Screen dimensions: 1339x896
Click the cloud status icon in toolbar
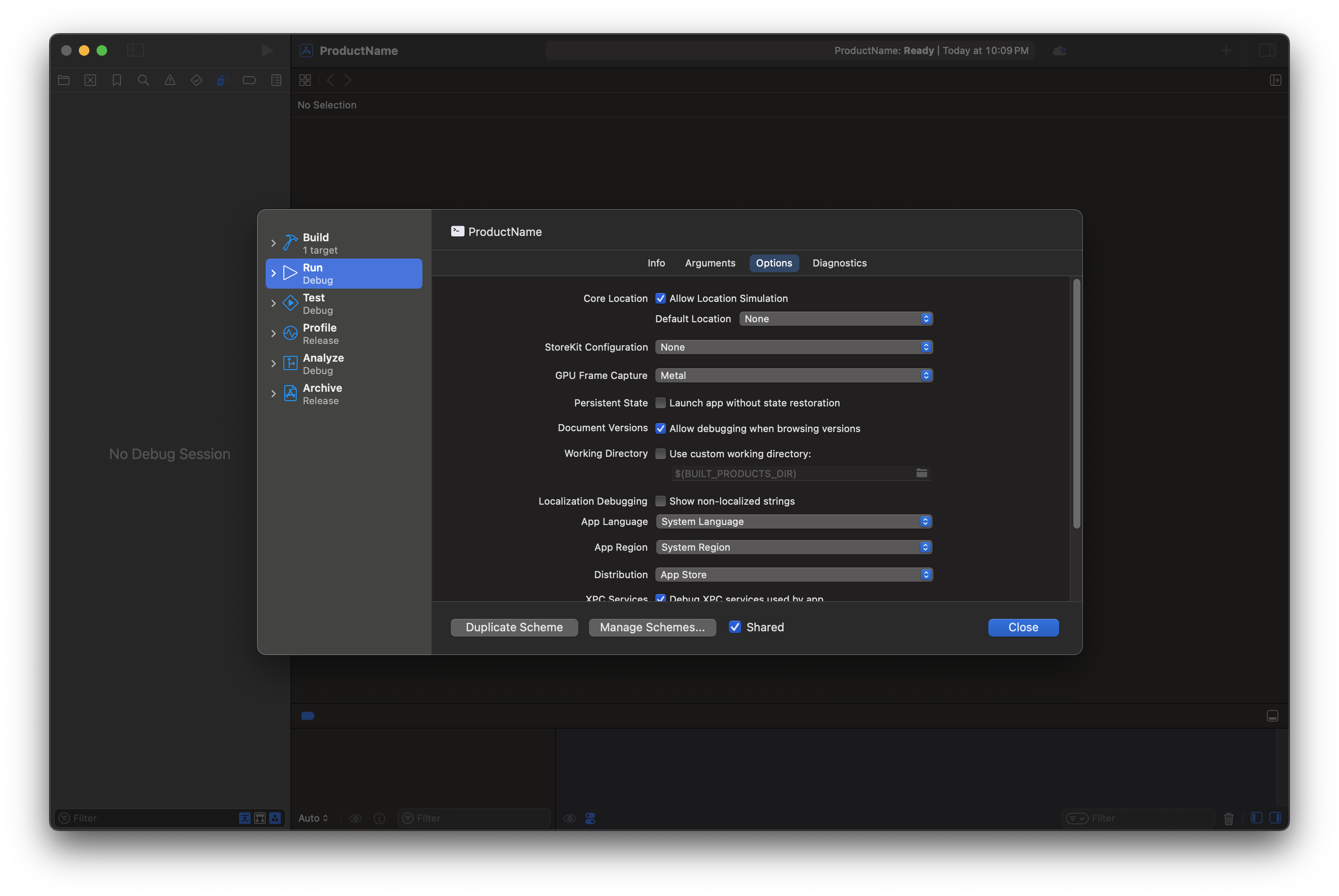[1060, 51]
